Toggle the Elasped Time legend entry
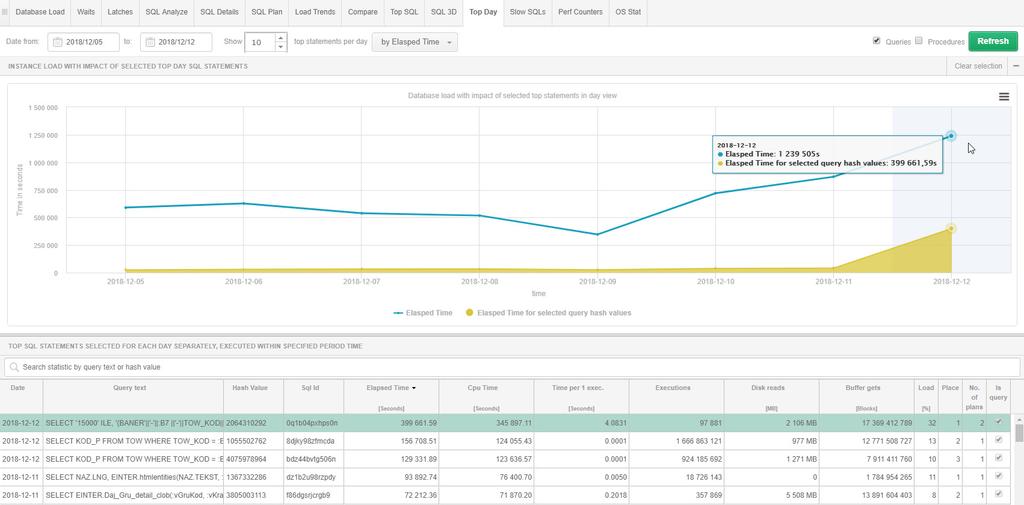Viewport: 1024px width, 505px height. [x=423, y=313]
